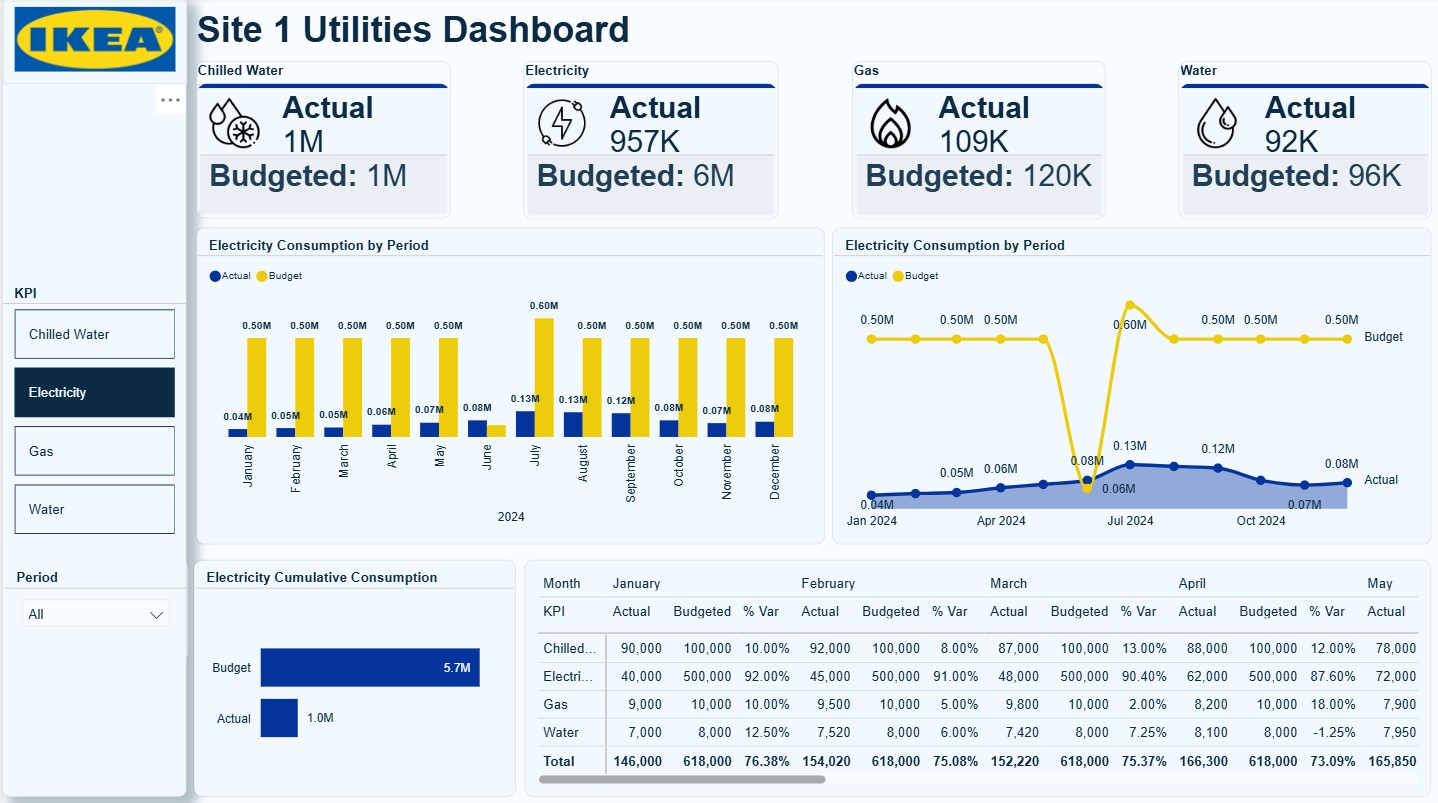
Task: Select the Chilled Water KPI button
Action: [x=94, y=333]
